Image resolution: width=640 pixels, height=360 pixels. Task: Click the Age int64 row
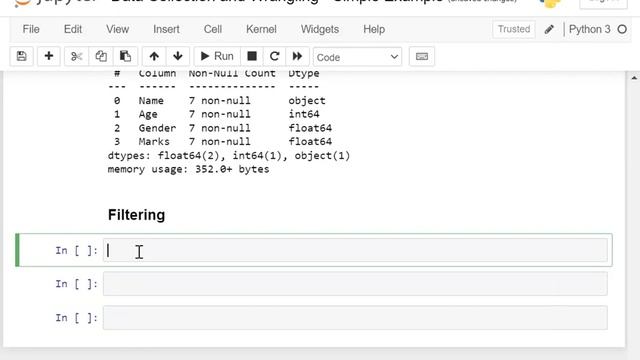(x=216, y=114)
